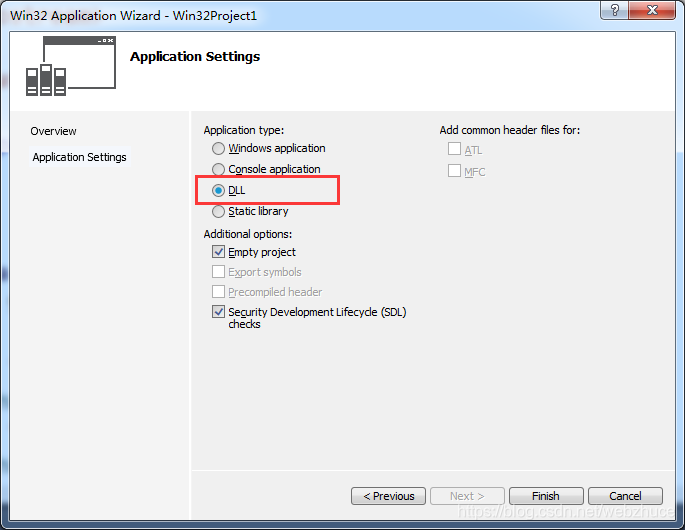The width and height of the screenshot is (685, 530).
Task: Open the Overview page
Action: [53, 131]
